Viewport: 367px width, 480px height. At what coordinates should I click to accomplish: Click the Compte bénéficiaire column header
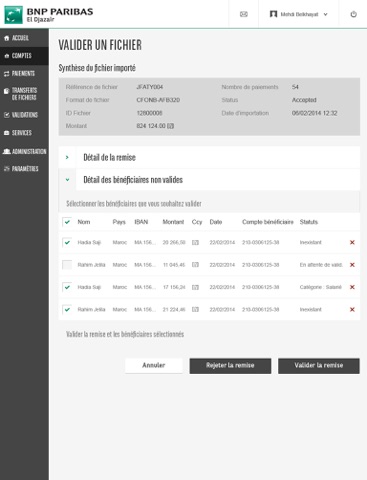268,222
